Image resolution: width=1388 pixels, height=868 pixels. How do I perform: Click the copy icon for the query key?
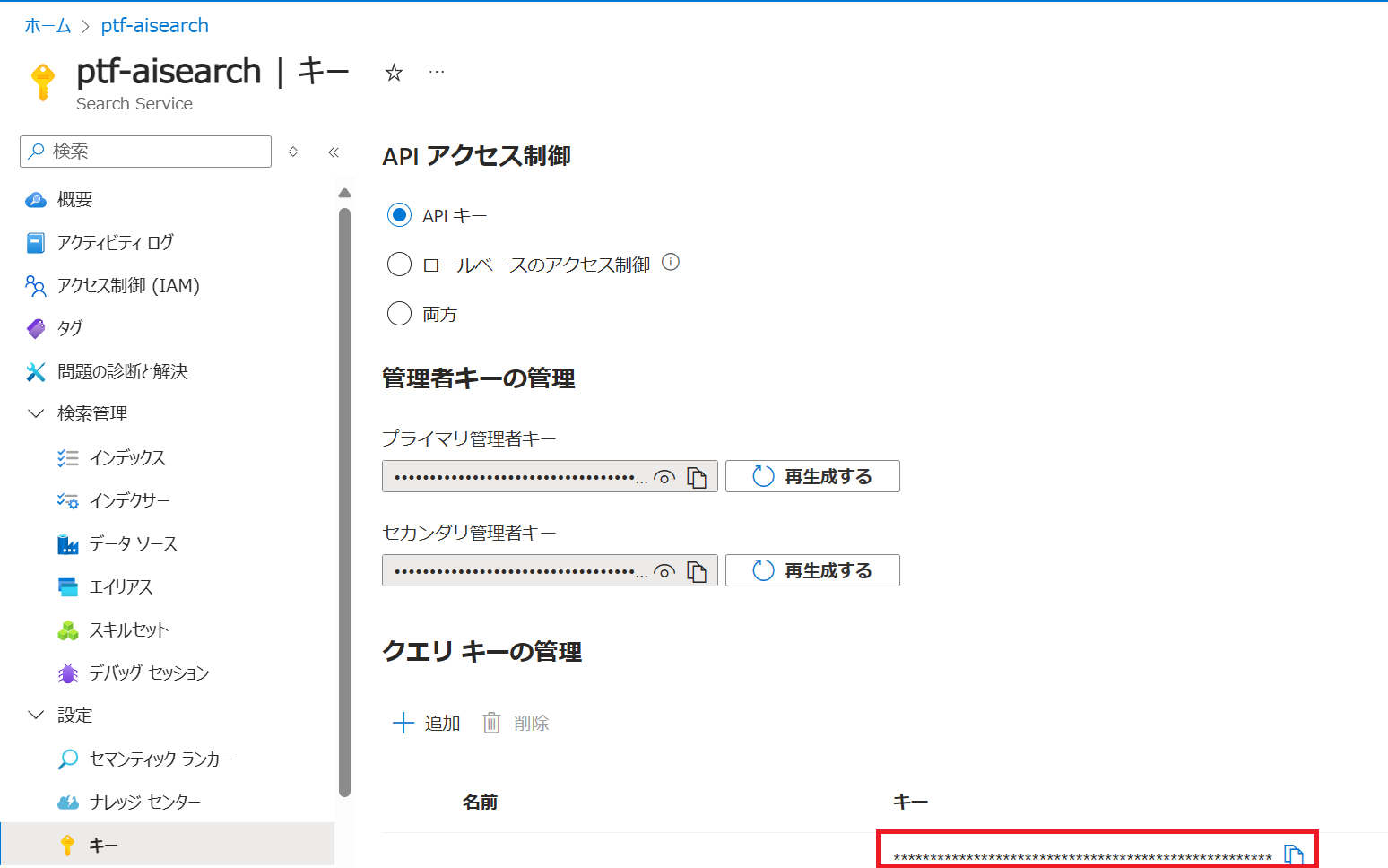pyautogui.click(x=1293, y=852)
